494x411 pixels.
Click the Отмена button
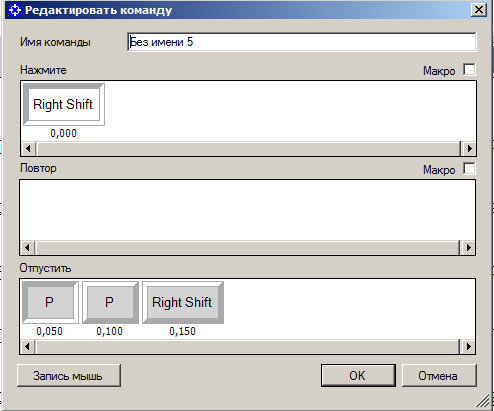pyautogui.click(x=439, y=376)
